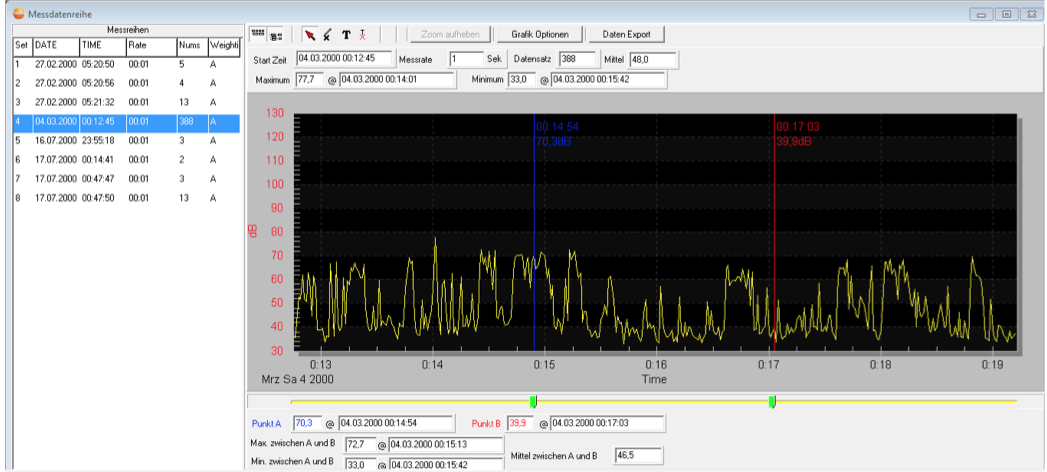Click the Start Zeit field
The width and height of the screenshot is (1047, 472).
tap(344, 59)
